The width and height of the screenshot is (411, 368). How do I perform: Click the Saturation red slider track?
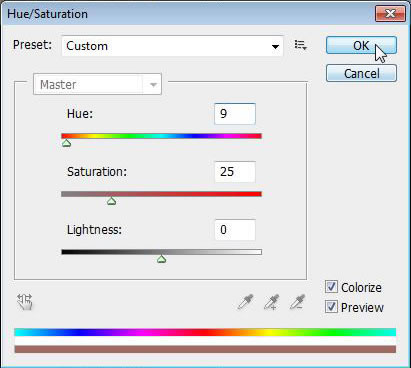coord(161,194)
